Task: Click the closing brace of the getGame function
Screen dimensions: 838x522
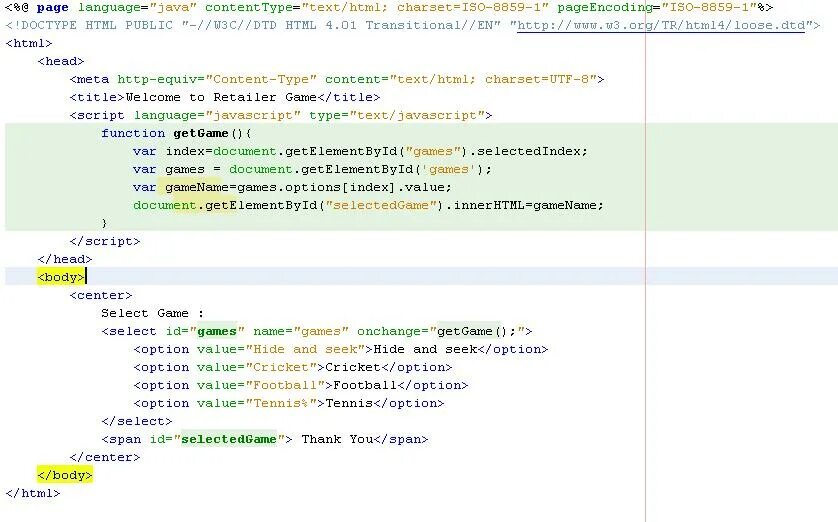Action: click(104, 223)
